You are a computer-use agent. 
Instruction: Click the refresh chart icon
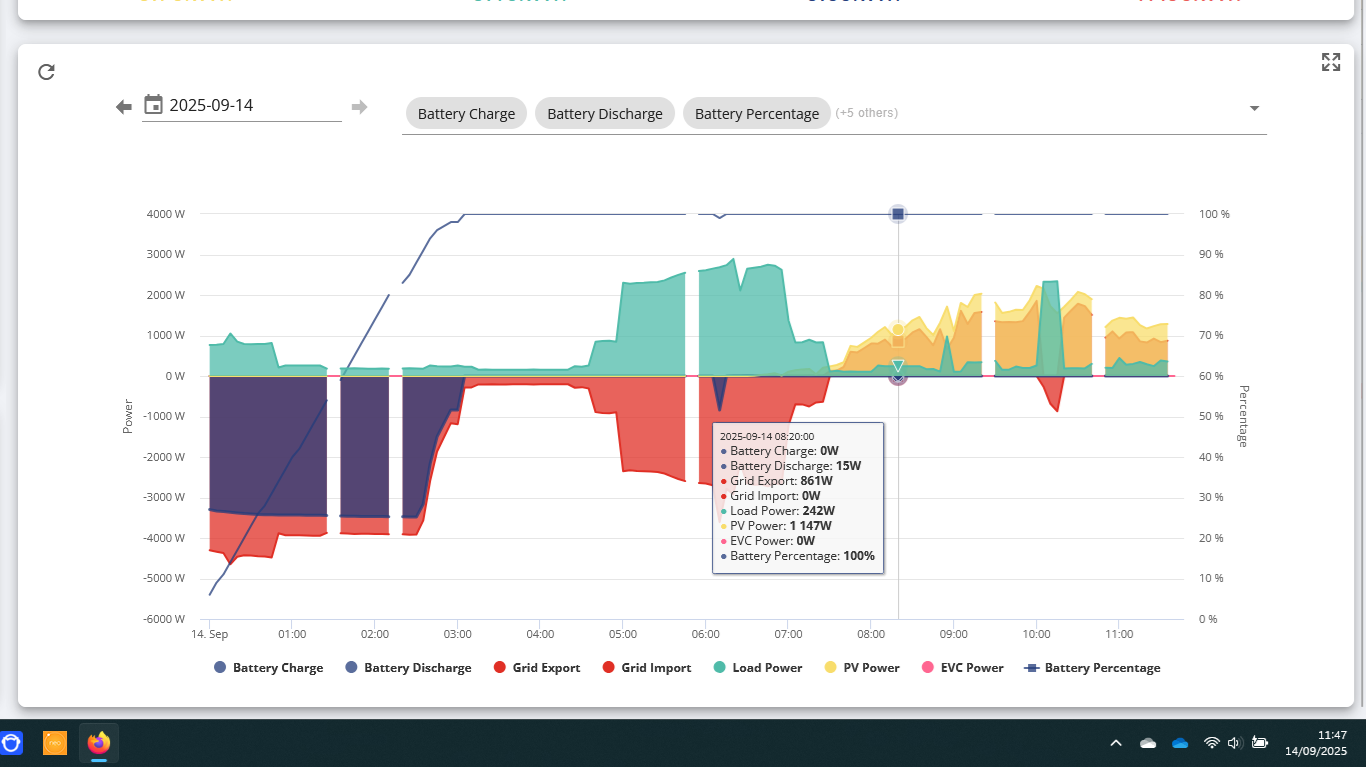46,72
